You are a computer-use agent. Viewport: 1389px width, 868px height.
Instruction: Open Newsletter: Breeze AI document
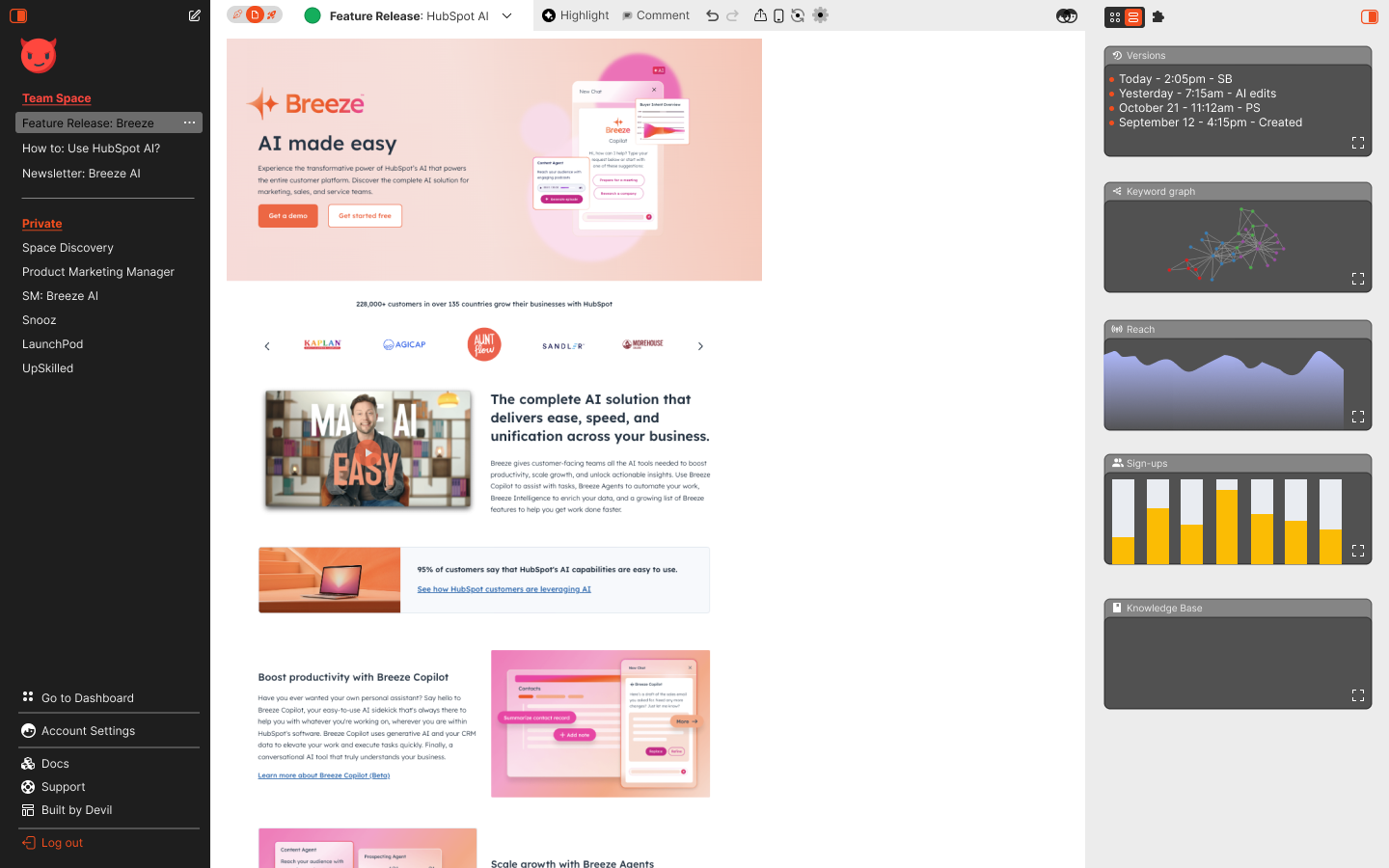(81, 174)
